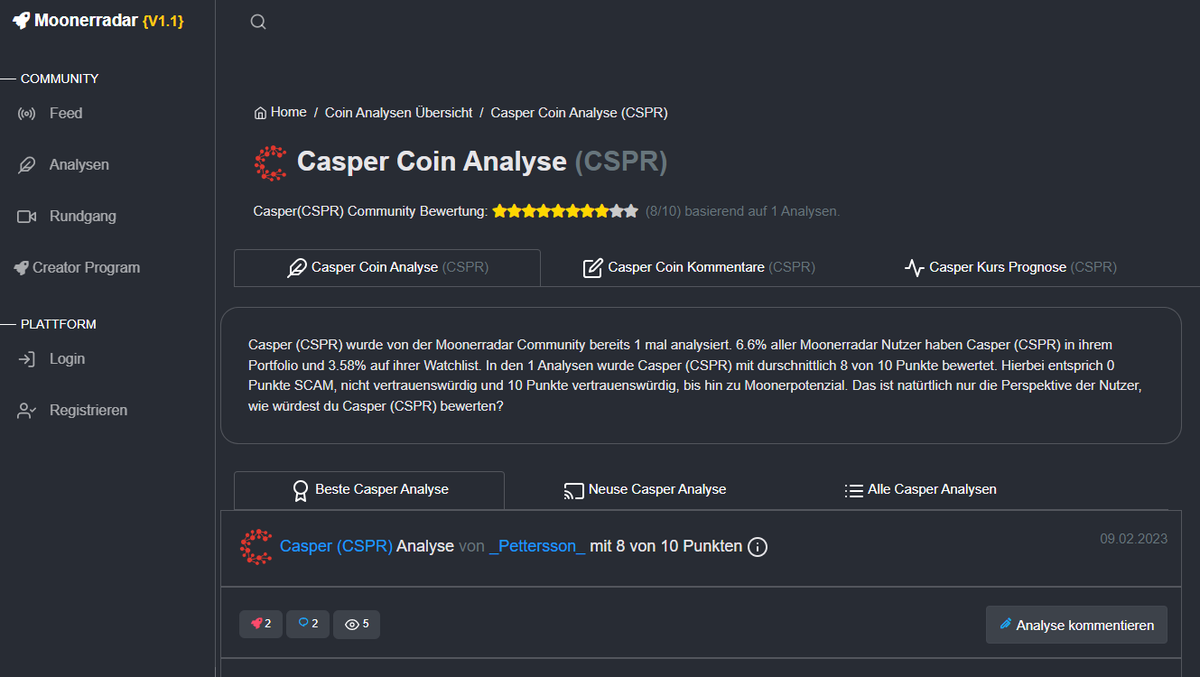Click the feather icon on Casper Coin Analyse tab
This screenshot has height=677, width=1200.
pyautogui.click(x=297, y=268)
